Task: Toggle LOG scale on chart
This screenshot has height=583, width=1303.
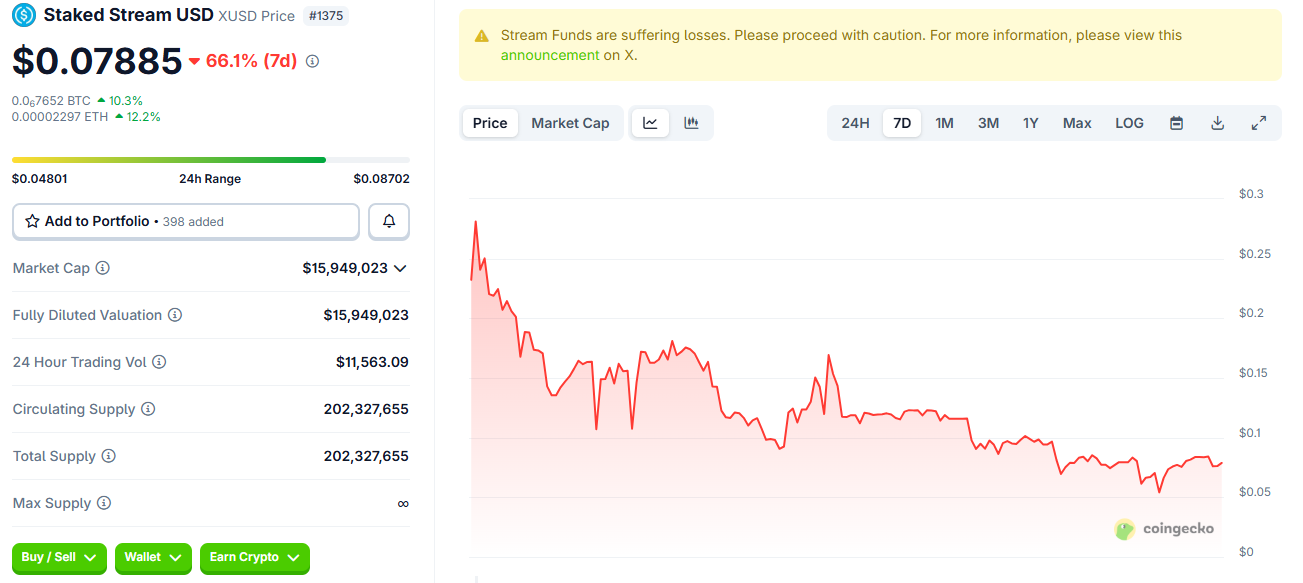Action: pyautogui.click(x=1129, y=123)
